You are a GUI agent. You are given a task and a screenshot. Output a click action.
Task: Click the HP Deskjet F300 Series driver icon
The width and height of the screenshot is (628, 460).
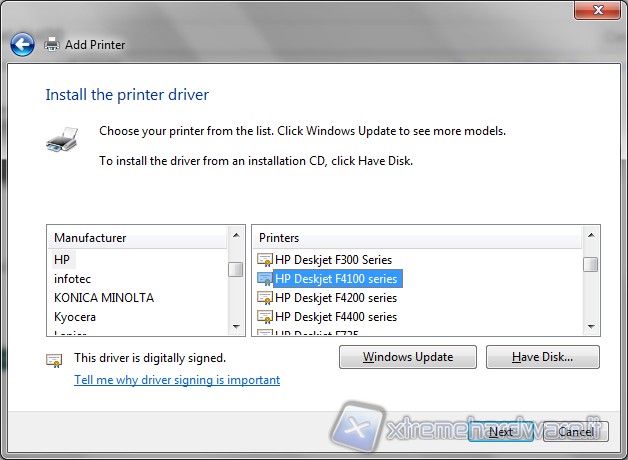(x=265, y=260)
